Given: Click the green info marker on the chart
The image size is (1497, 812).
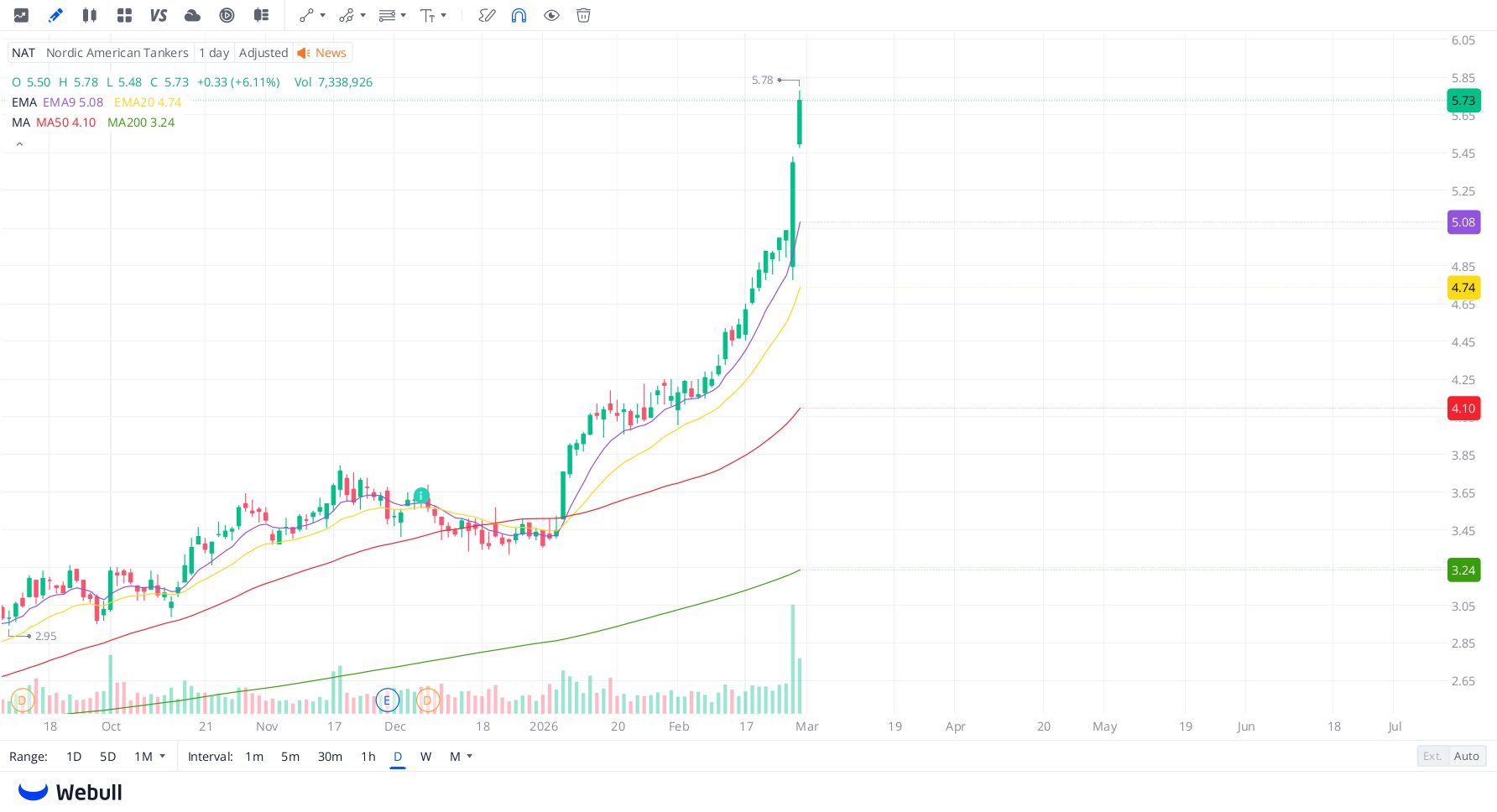Looking at the screenshot, I should coord(421,496).
